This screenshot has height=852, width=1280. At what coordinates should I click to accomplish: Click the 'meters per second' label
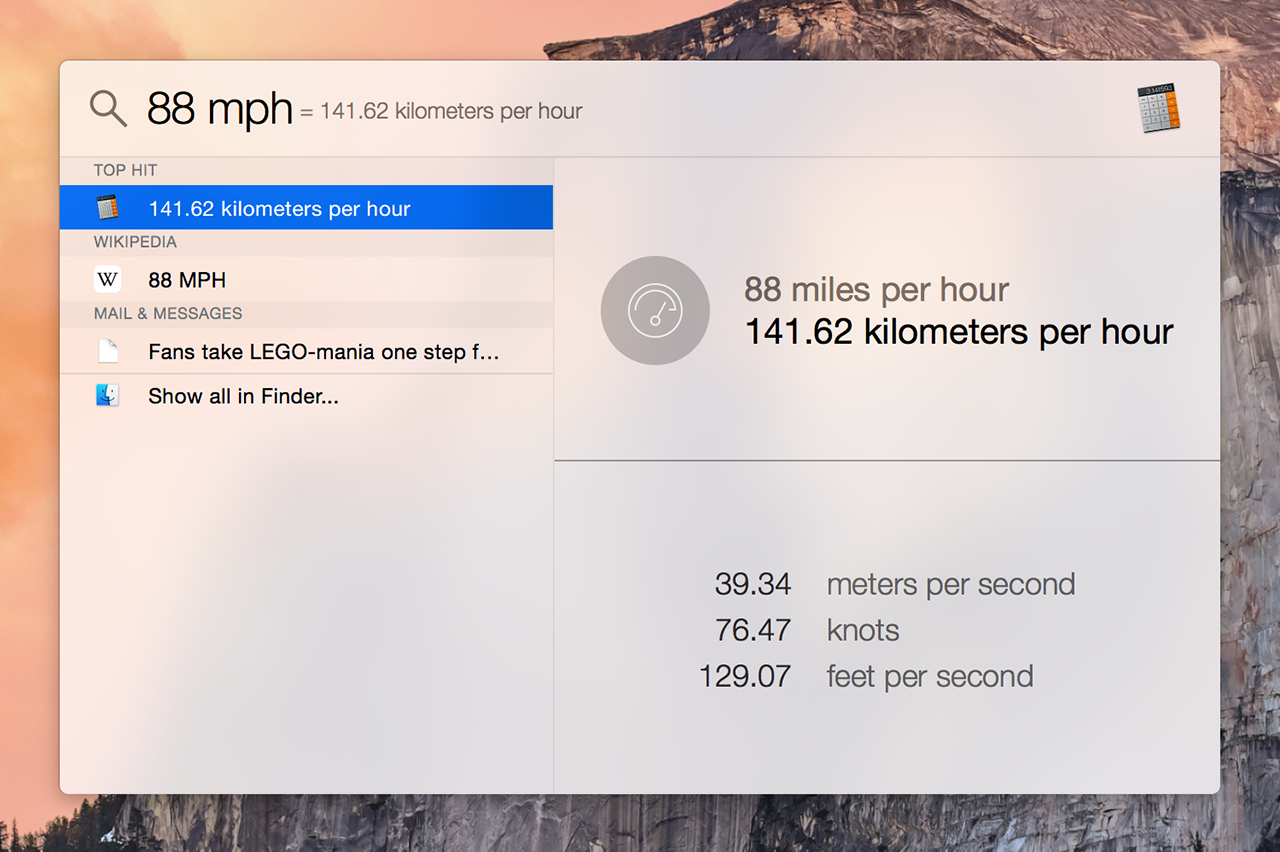tap(951, 584)
